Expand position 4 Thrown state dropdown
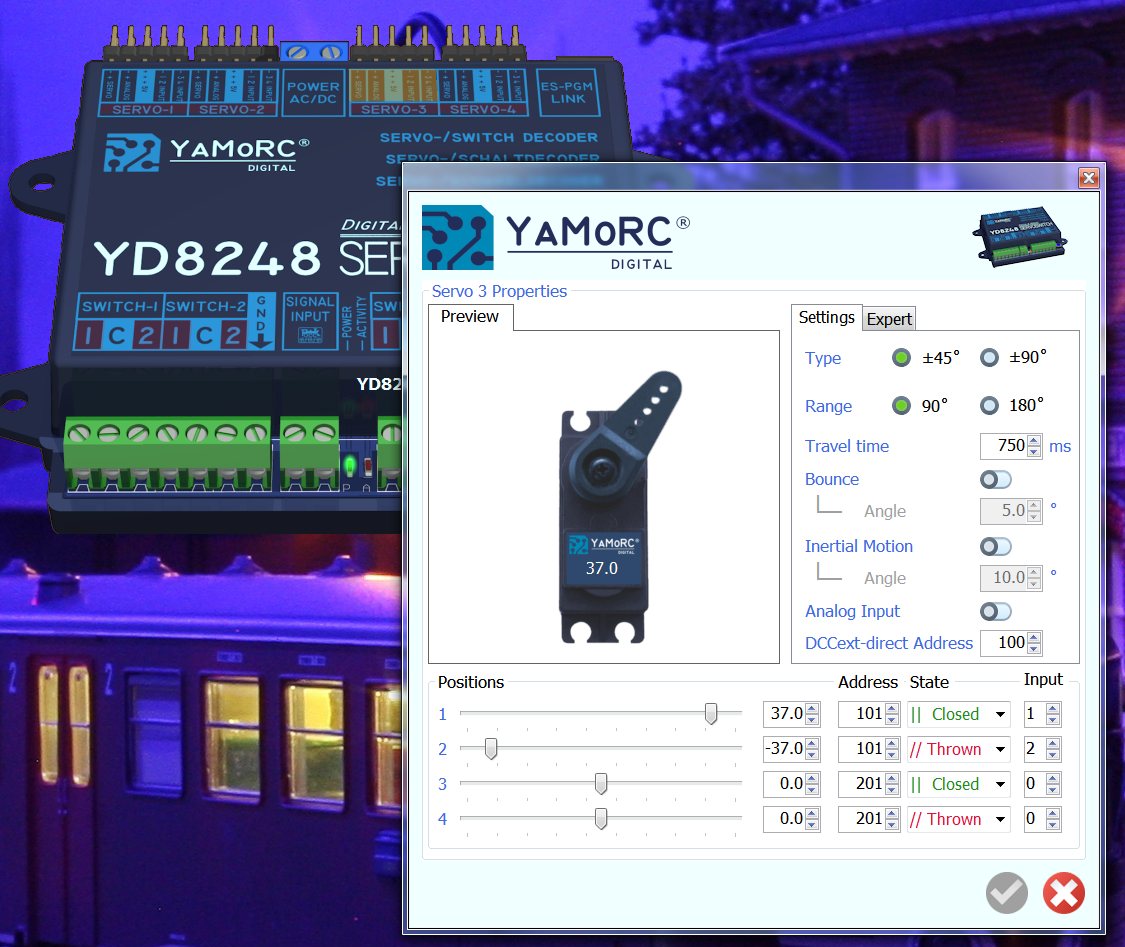 pos(959,819)
